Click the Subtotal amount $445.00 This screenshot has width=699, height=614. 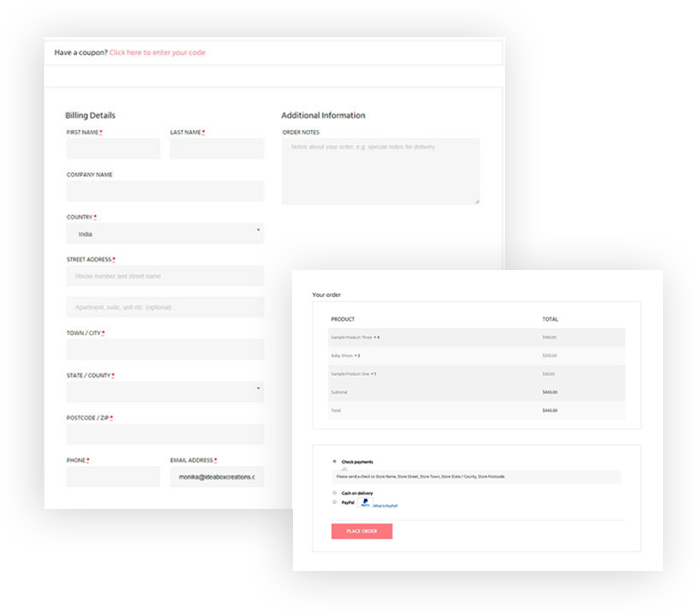(550, 392)
